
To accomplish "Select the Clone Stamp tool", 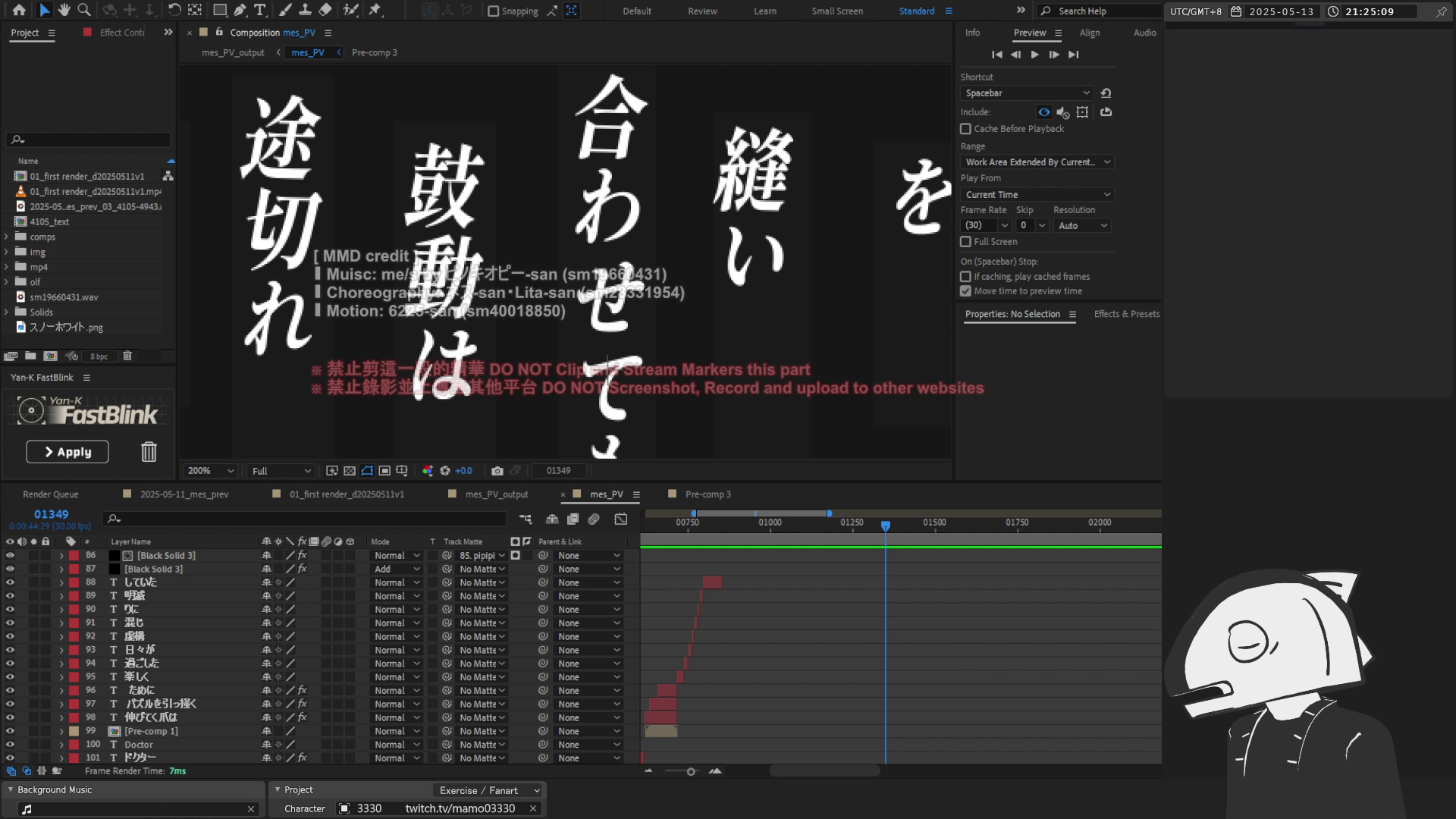I will point(305,10).
